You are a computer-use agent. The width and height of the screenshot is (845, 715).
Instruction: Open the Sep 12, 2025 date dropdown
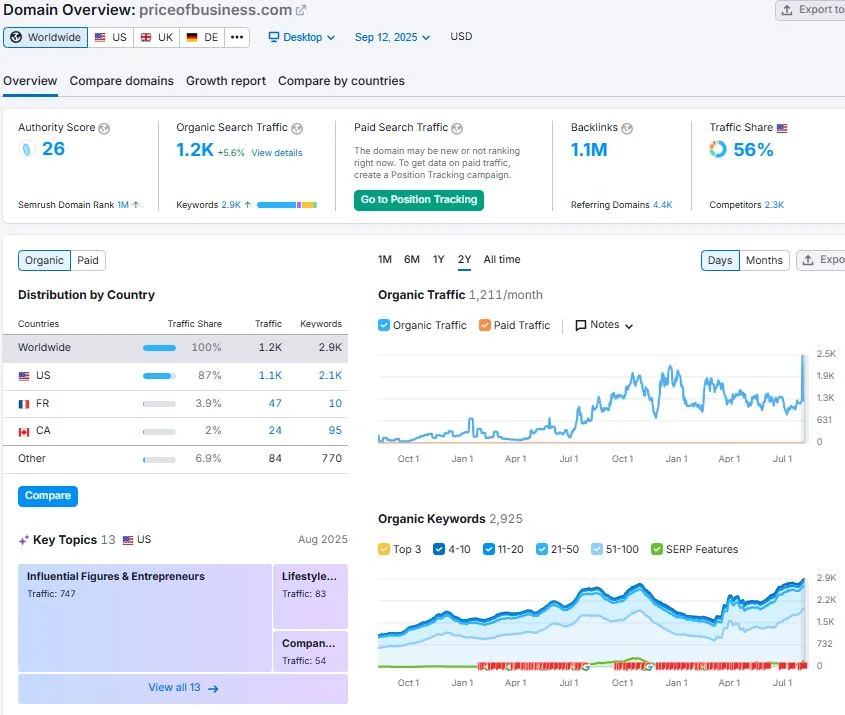coord(392,37)
